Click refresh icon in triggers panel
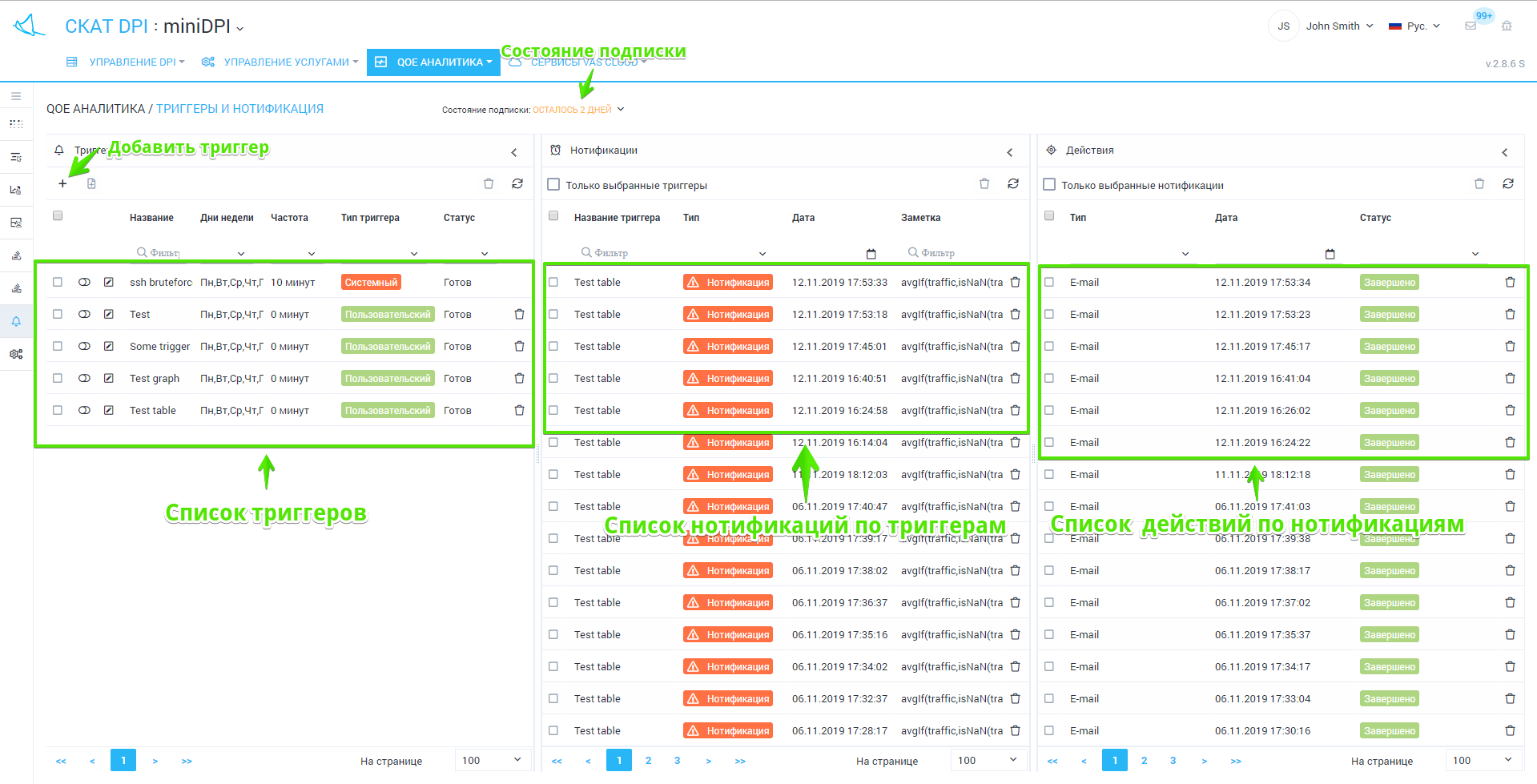The image size is (1537, 784). pyautogui.click(x=517, y=184)
